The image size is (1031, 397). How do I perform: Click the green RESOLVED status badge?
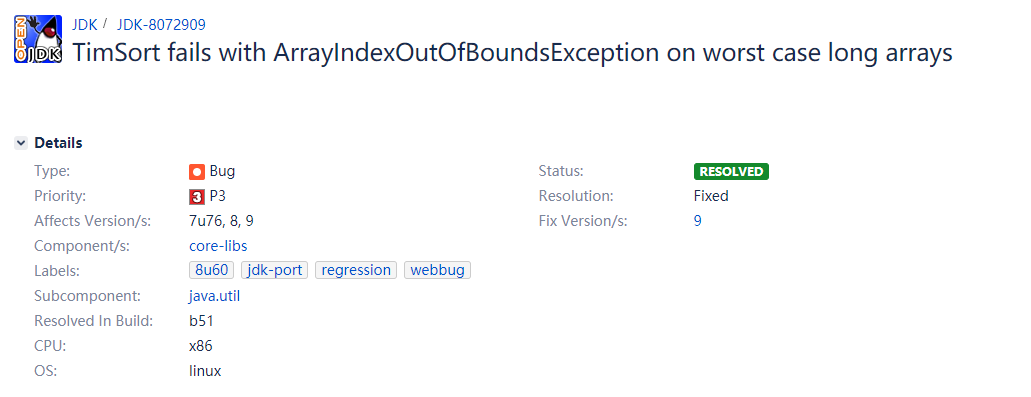731,172
